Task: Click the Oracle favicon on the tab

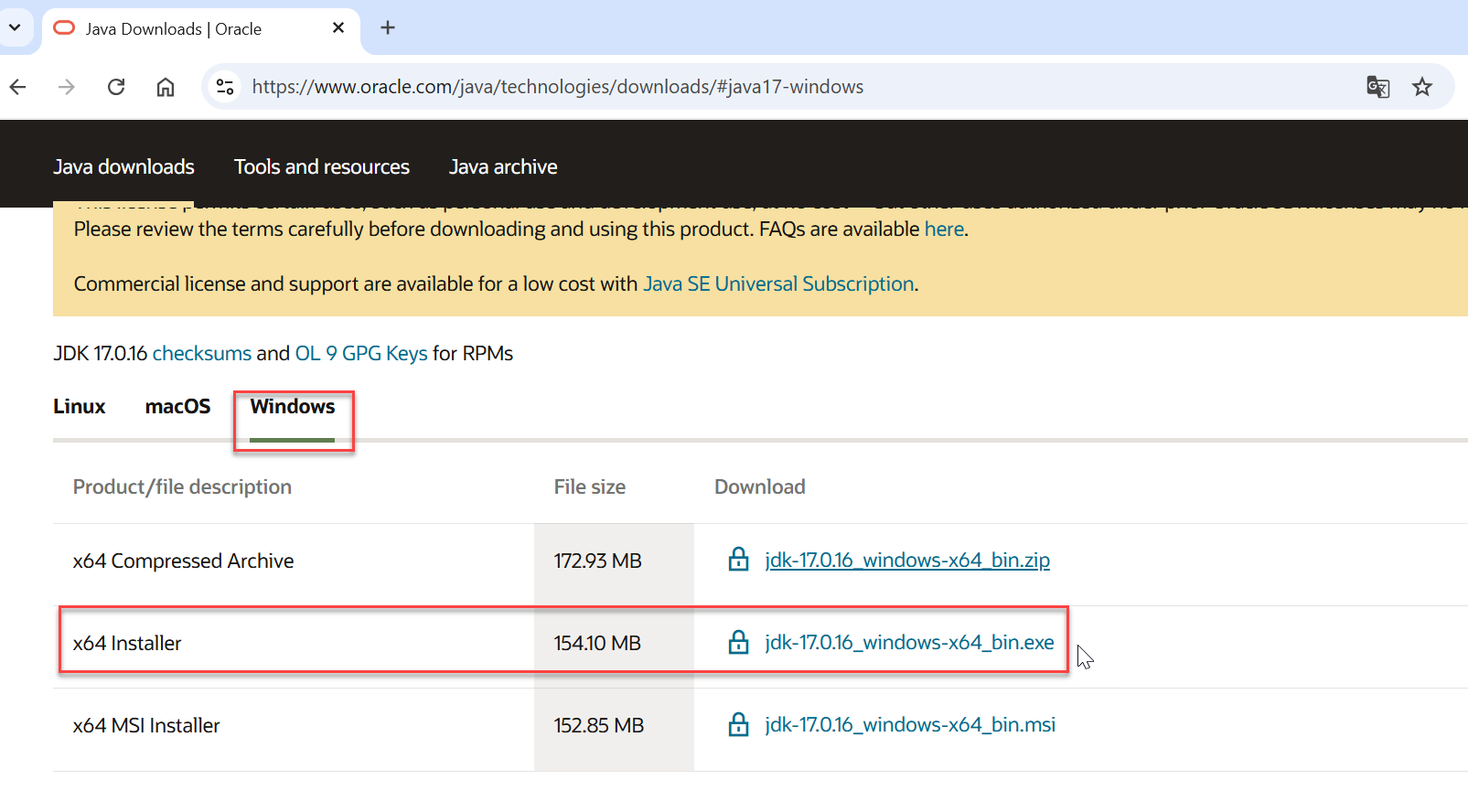Action: [x=64, y=28]
